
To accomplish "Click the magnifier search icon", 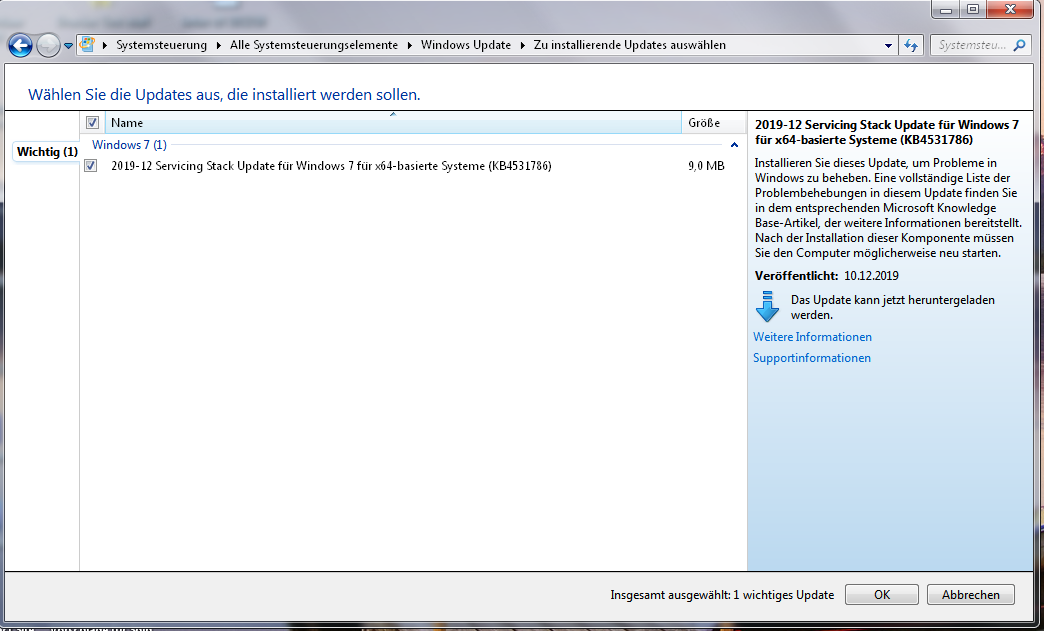I will coord(1019,45).
